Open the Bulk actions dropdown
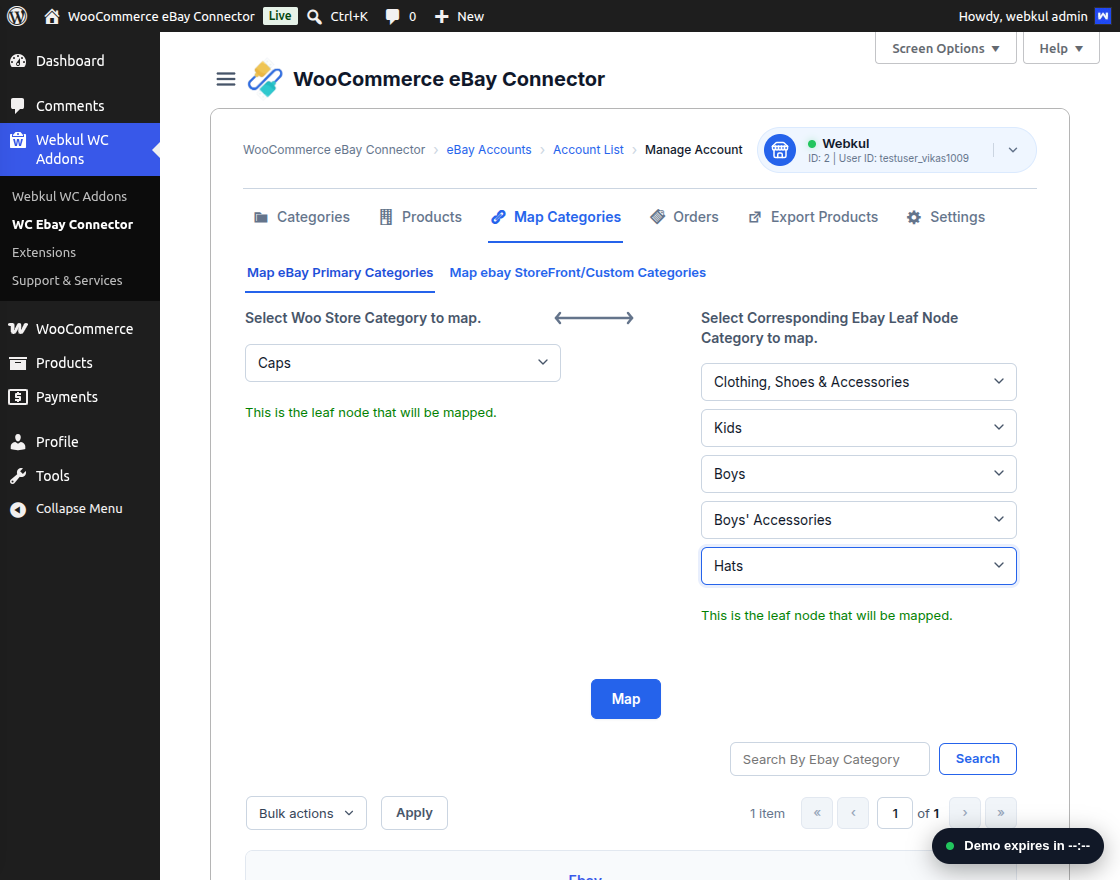 point(306,814)
